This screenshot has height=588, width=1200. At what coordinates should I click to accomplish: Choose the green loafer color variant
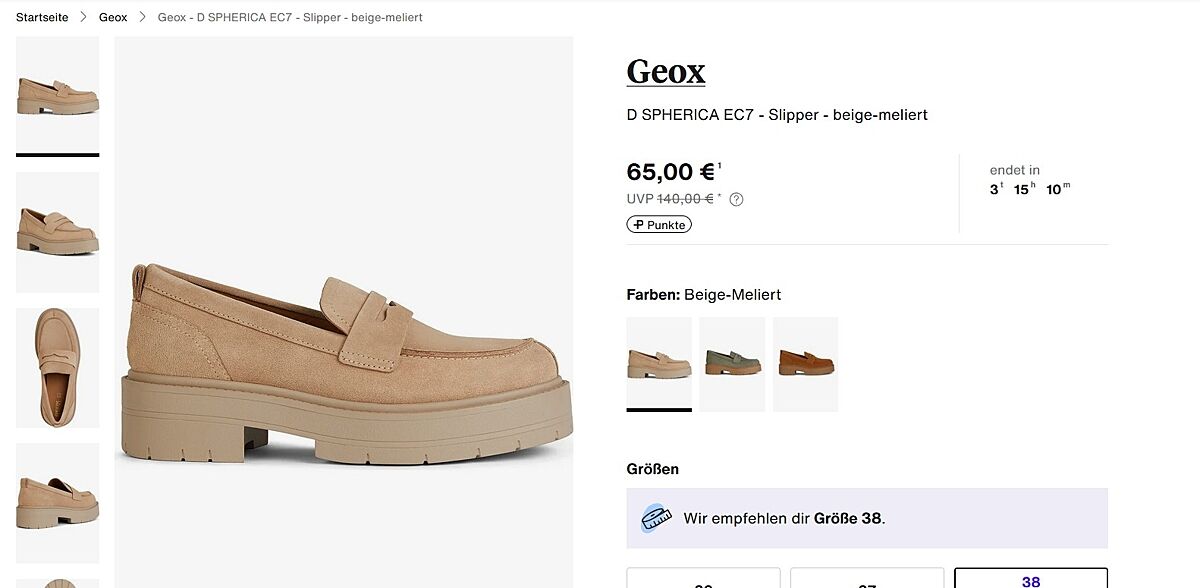click(732, 363)
